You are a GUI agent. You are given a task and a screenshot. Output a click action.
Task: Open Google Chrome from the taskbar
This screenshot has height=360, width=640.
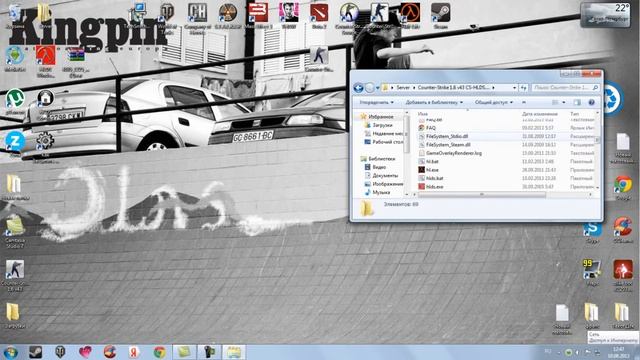point(159,352)
